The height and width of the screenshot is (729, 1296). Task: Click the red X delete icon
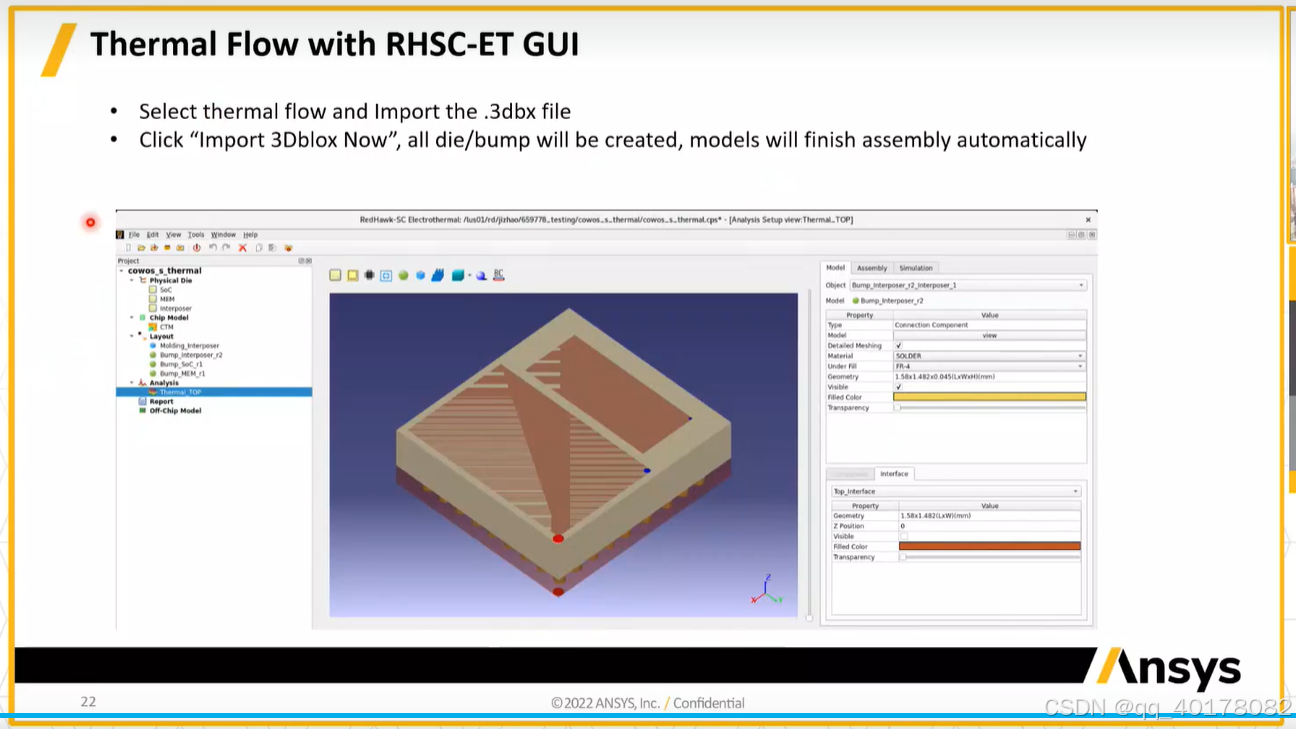[243, 248]
